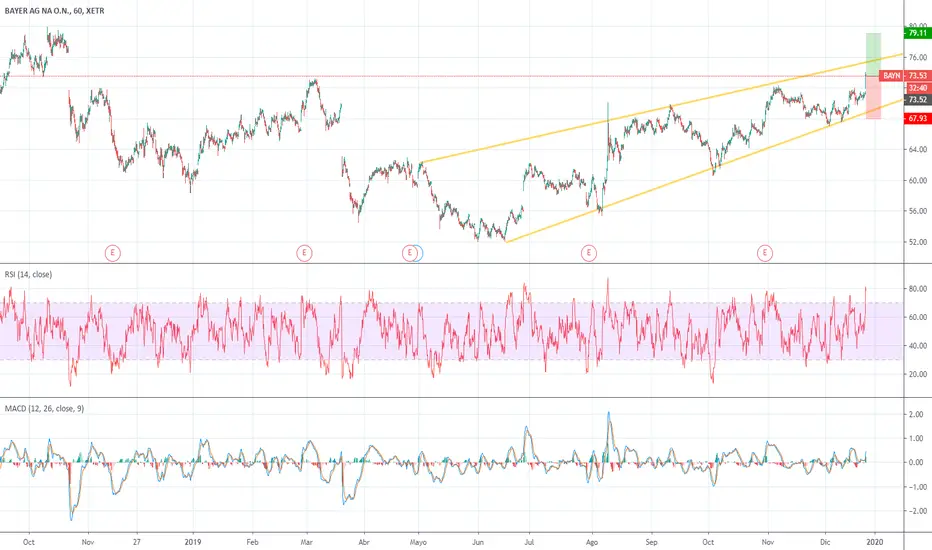Click the earnings 'E' marker above Mar
This screenshot has width=932, height=550.
[x=304, y=253]
